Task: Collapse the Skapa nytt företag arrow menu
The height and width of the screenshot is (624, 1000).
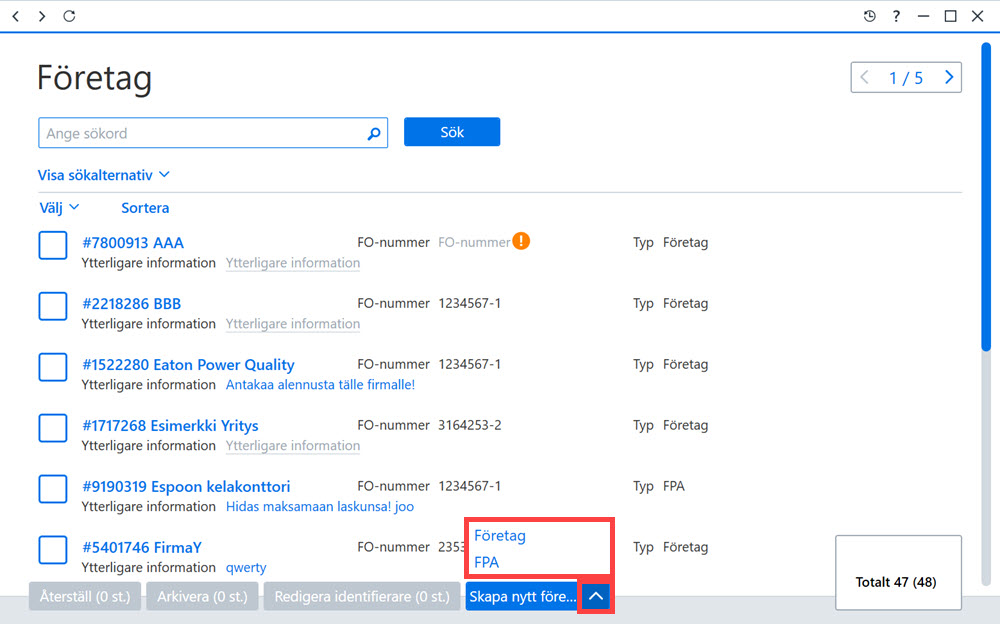Action: [x=596, y=597]
